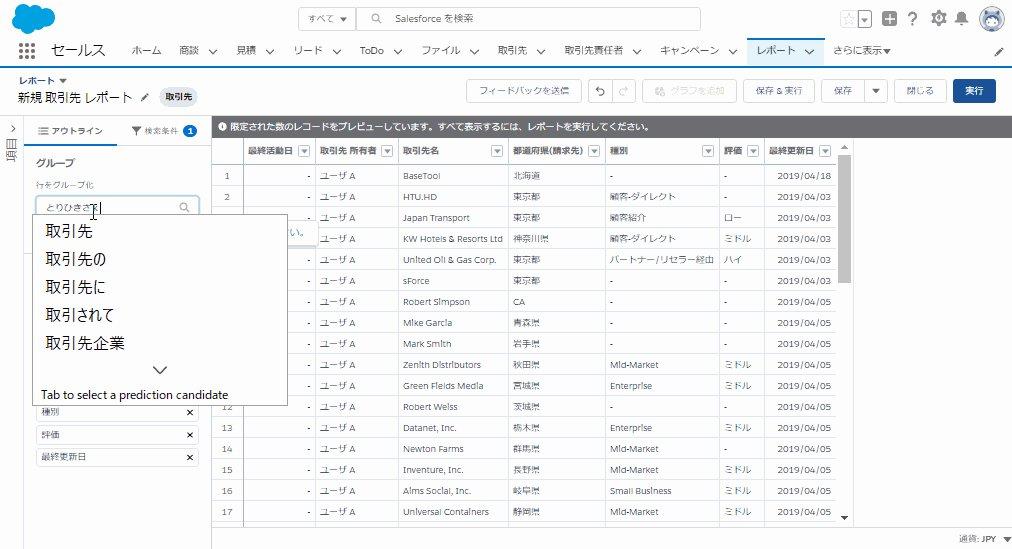Open the 評価 column menu arrow
Image resolution: width=1012 pixels, height=549 pixels.
(x=753, y=151)
